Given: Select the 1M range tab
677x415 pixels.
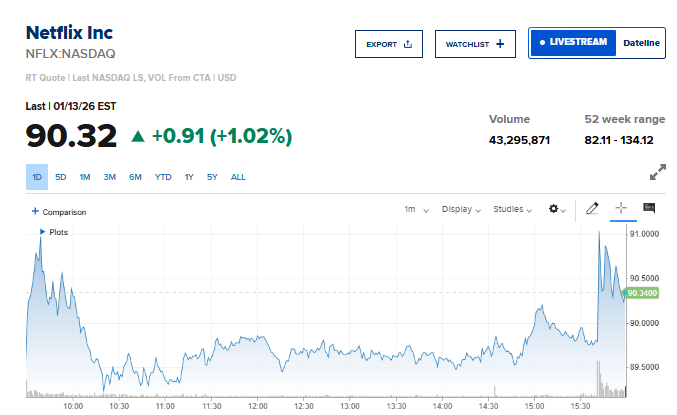Looking at the screenshot, I should coord(85,177).
